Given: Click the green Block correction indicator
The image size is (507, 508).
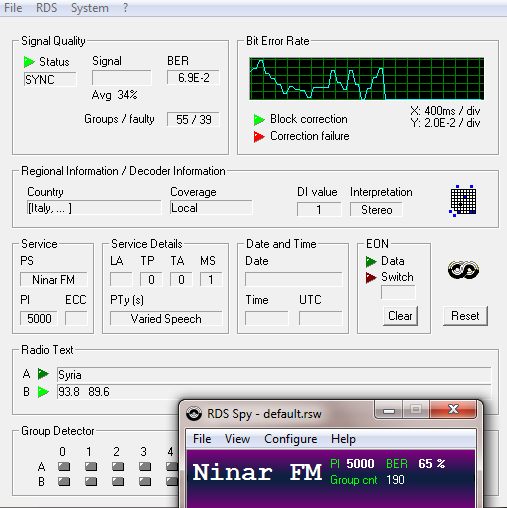Looking at the screenshot, I should click(259, 119).
